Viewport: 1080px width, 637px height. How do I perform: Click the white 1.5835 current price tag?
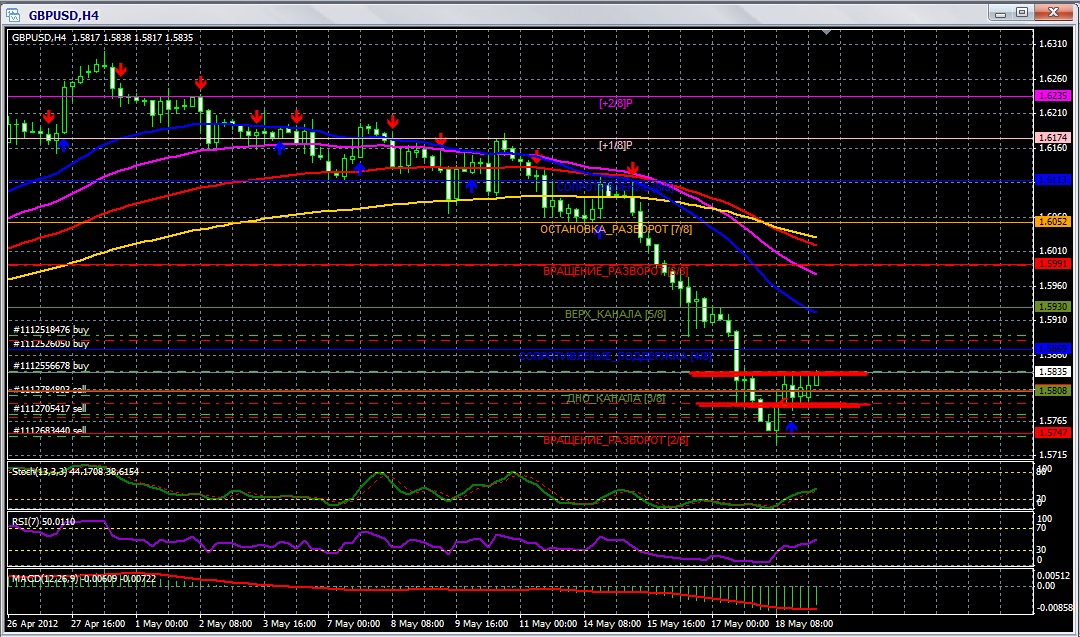click(x=1052, y=371)
